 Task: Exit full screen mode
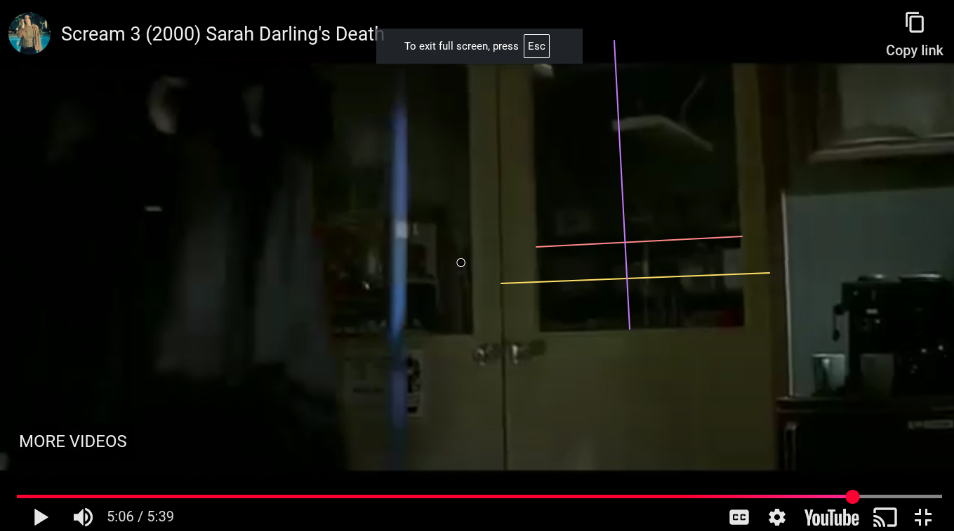coord(923,518)
